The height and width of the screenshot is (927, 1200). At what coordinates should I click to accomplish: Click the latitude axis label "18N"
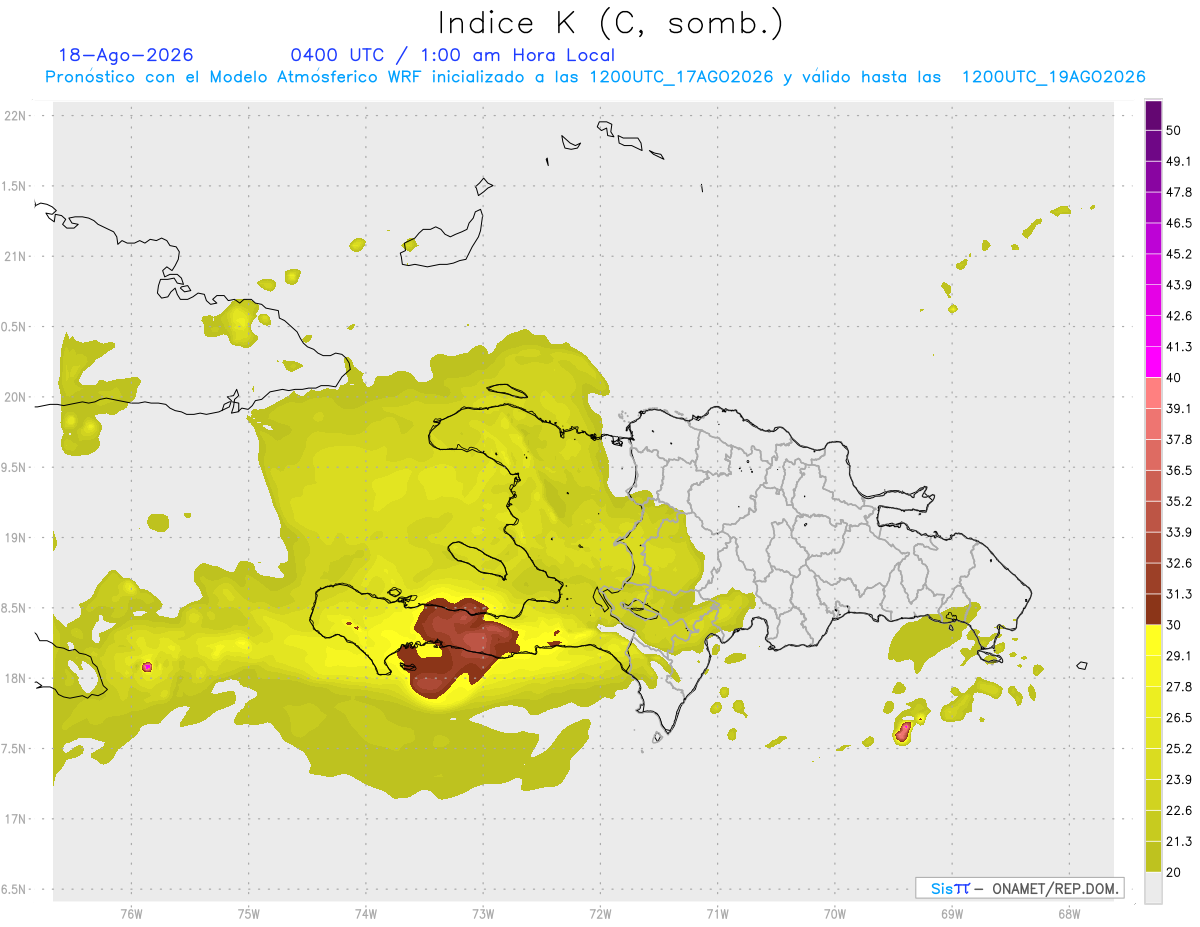pyautogui.click(x=15, y=679)
